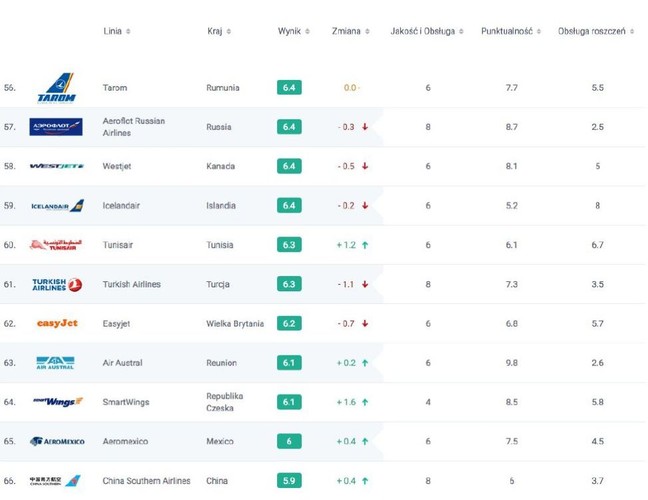This screenshot has width=648, height=500.
Task: Sort by Obsługa roszczeń column
Action: pos(596,31)
